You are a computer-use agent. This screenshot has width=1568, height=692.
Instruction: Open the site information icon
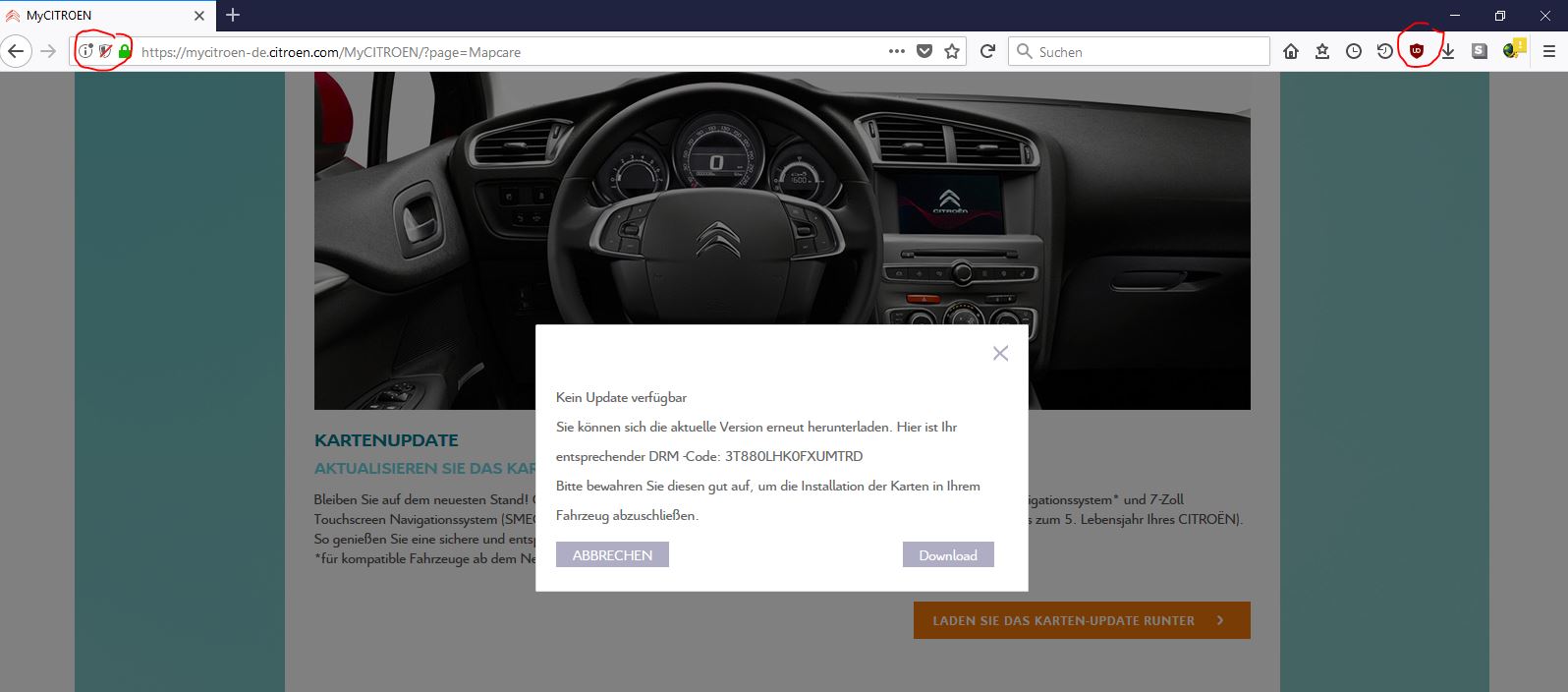click(x=85, y=51)
